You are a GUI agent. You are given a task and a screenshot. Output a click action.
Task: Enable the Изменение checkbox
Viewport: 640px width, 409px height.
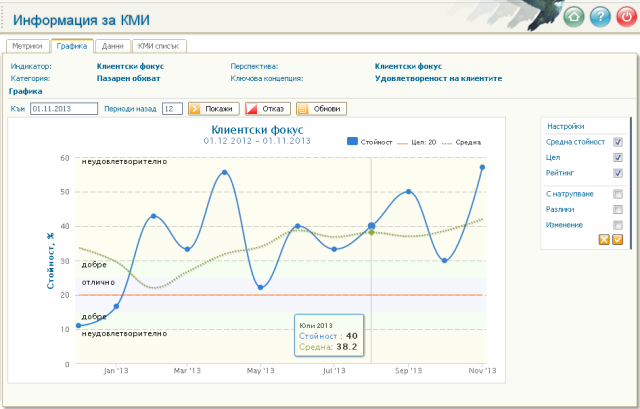click(618, 225)
